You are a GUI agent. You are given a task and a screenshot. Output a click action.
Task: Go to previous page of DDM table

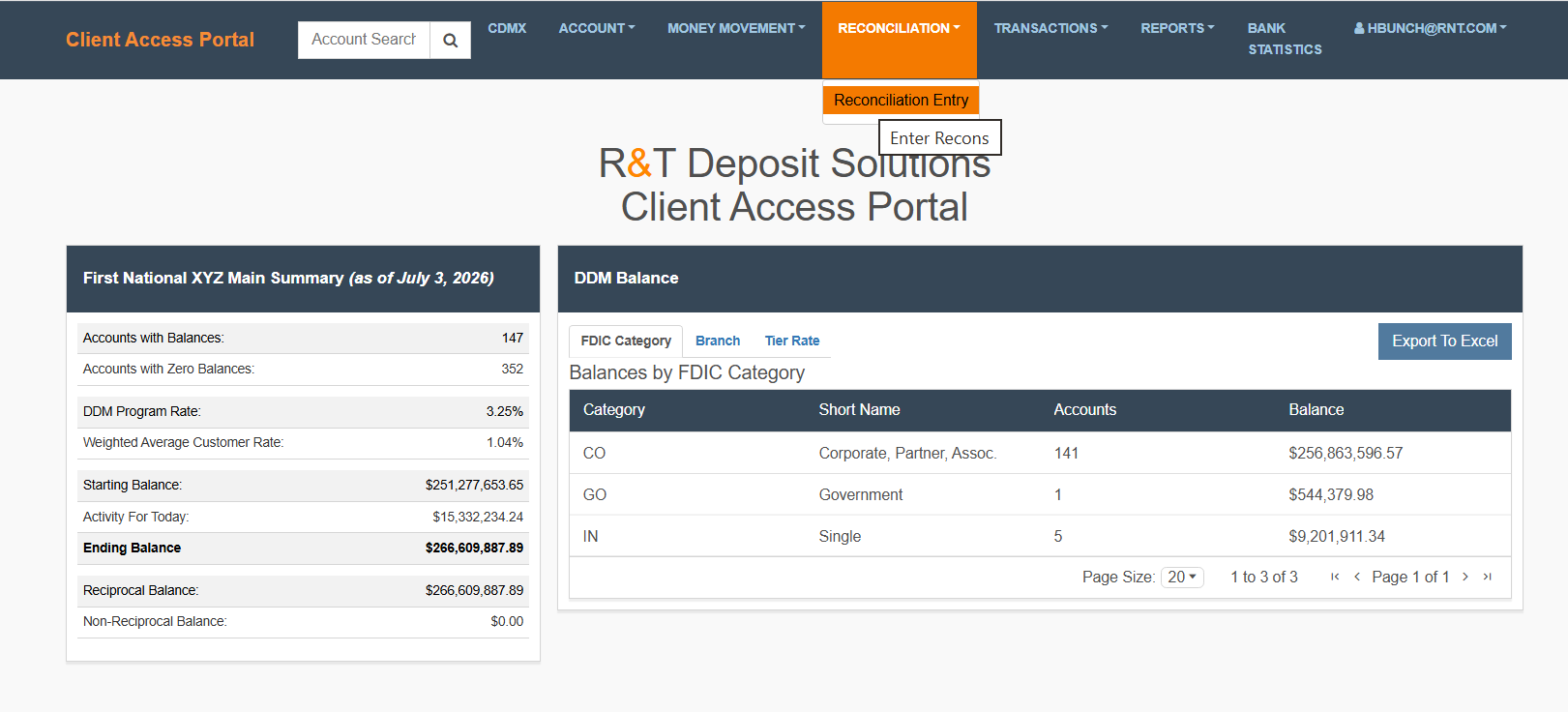pos(1357,577)
